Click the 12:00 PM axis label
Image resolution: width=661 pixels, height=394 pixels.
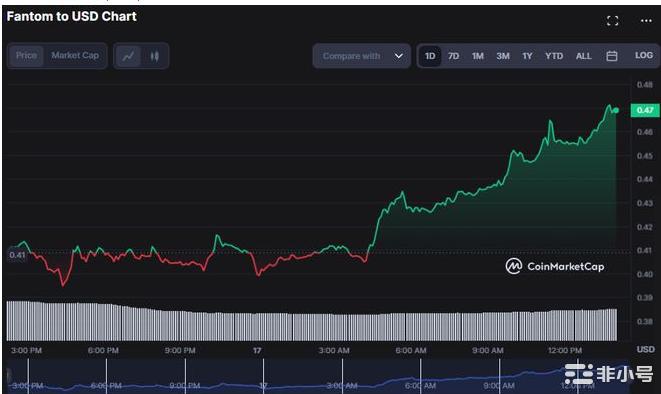[565, 350]
